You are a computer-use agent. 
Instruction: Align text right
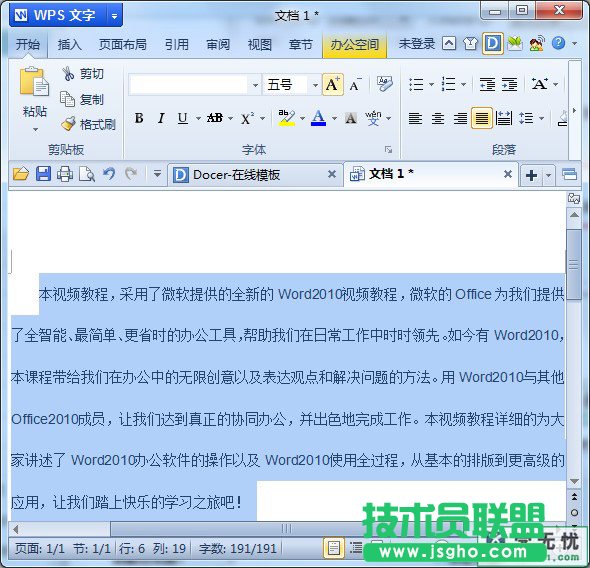coord(460,118)
